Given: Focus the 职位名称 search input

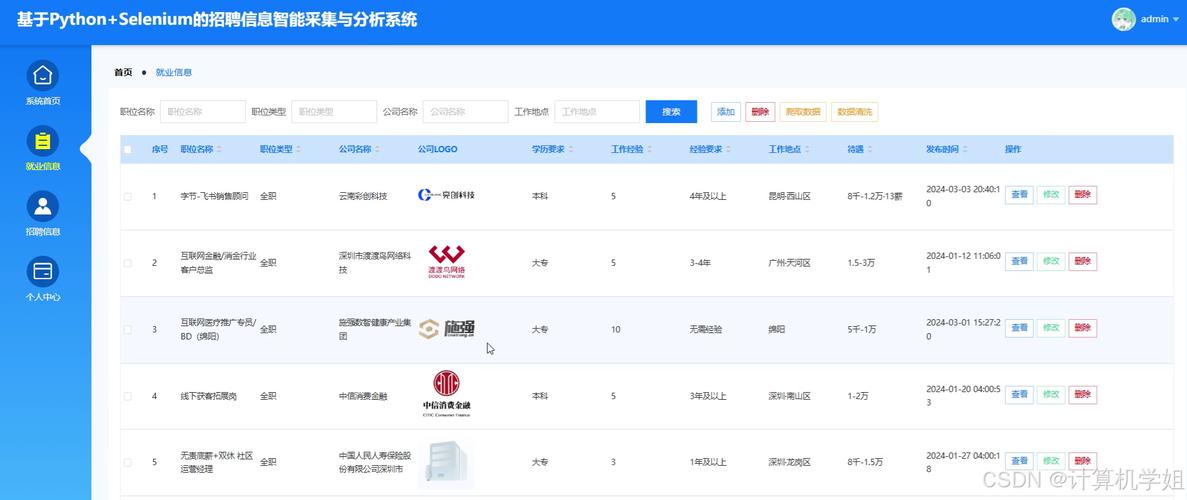Looking at the screenshot, I should click(203, 111).
